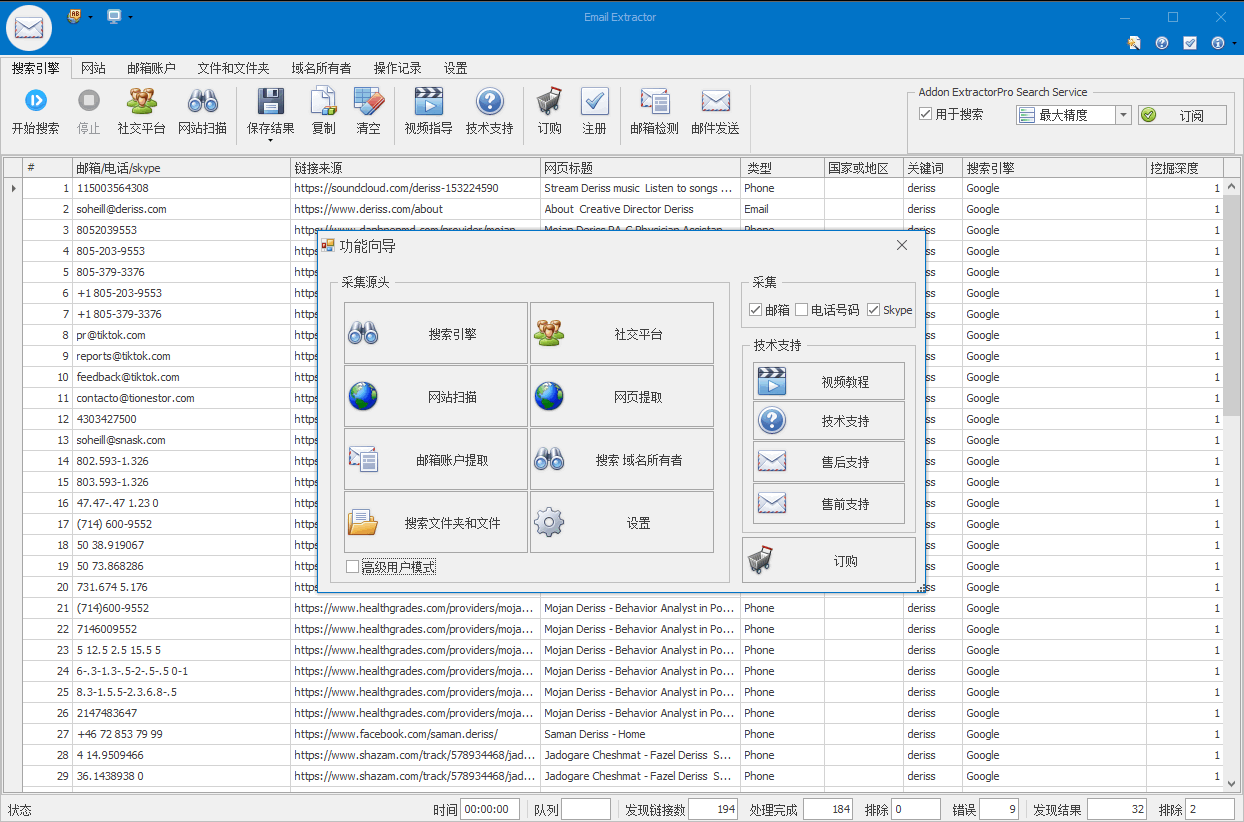Click 保存结果 floppy disk icon

point(271,101)
